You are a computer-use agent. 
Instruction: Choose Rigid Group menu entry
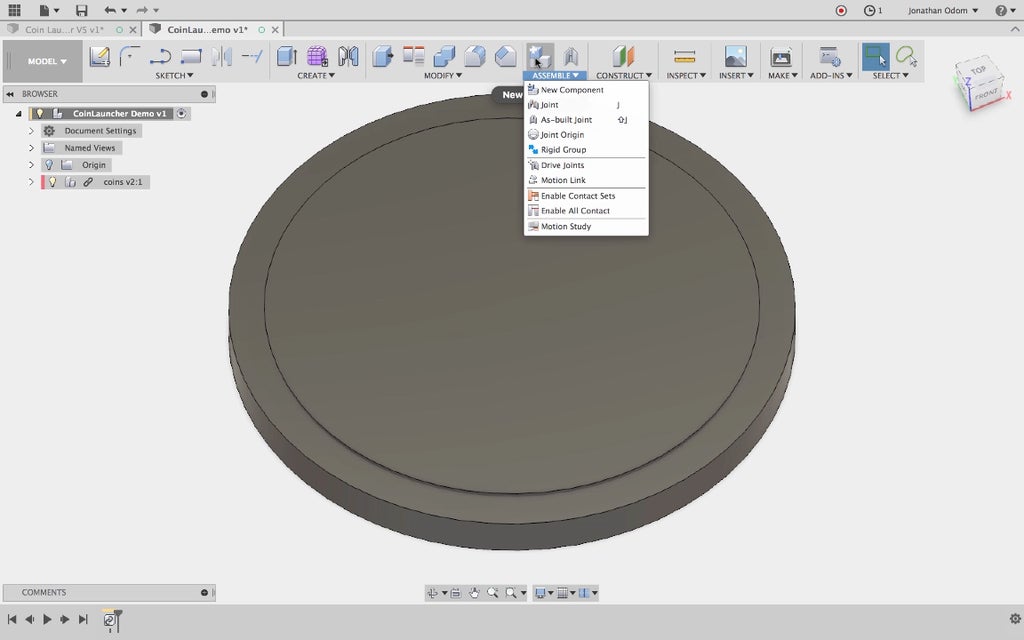click(x=586, y=150)
